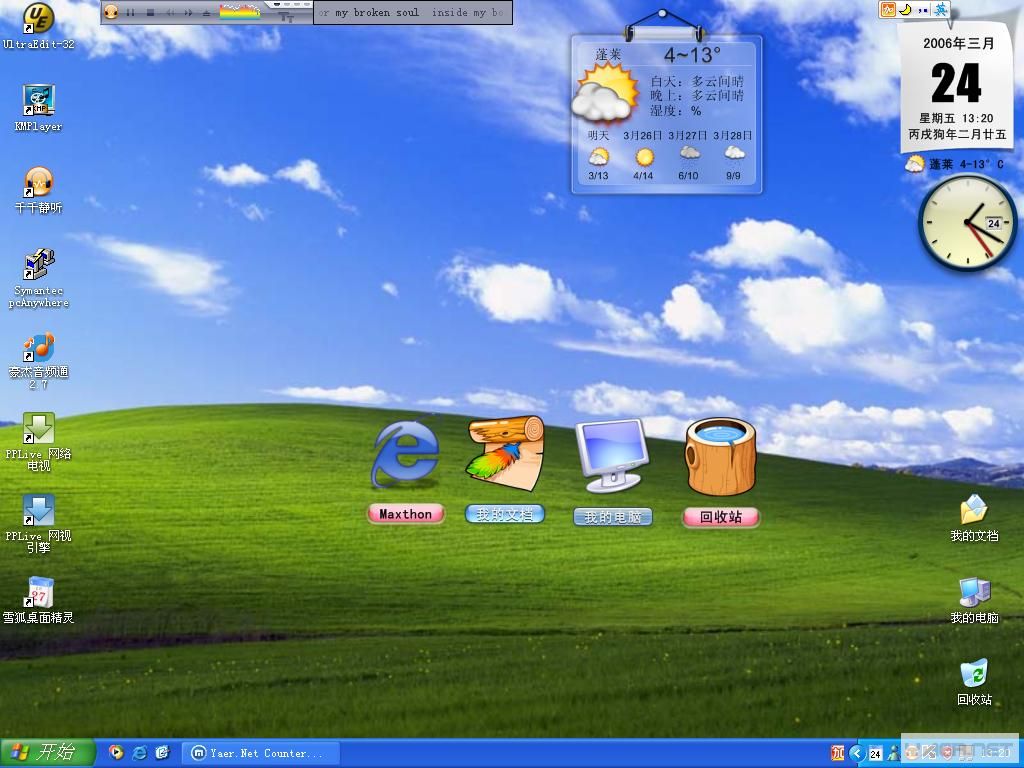Open the MSN Messenger tray icon
The image size is (1024, 768).
(x=893, y=754)
